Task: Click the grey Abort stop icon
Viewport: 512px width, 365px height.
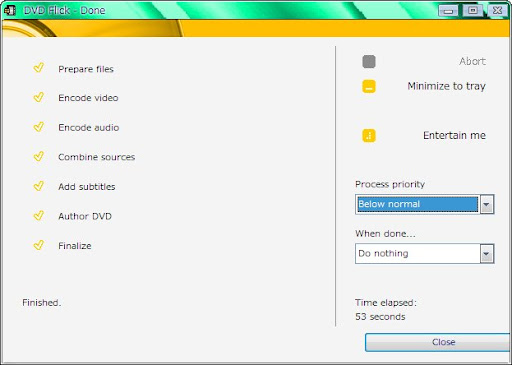Action: pyautogui.click(x=369, y=62)
